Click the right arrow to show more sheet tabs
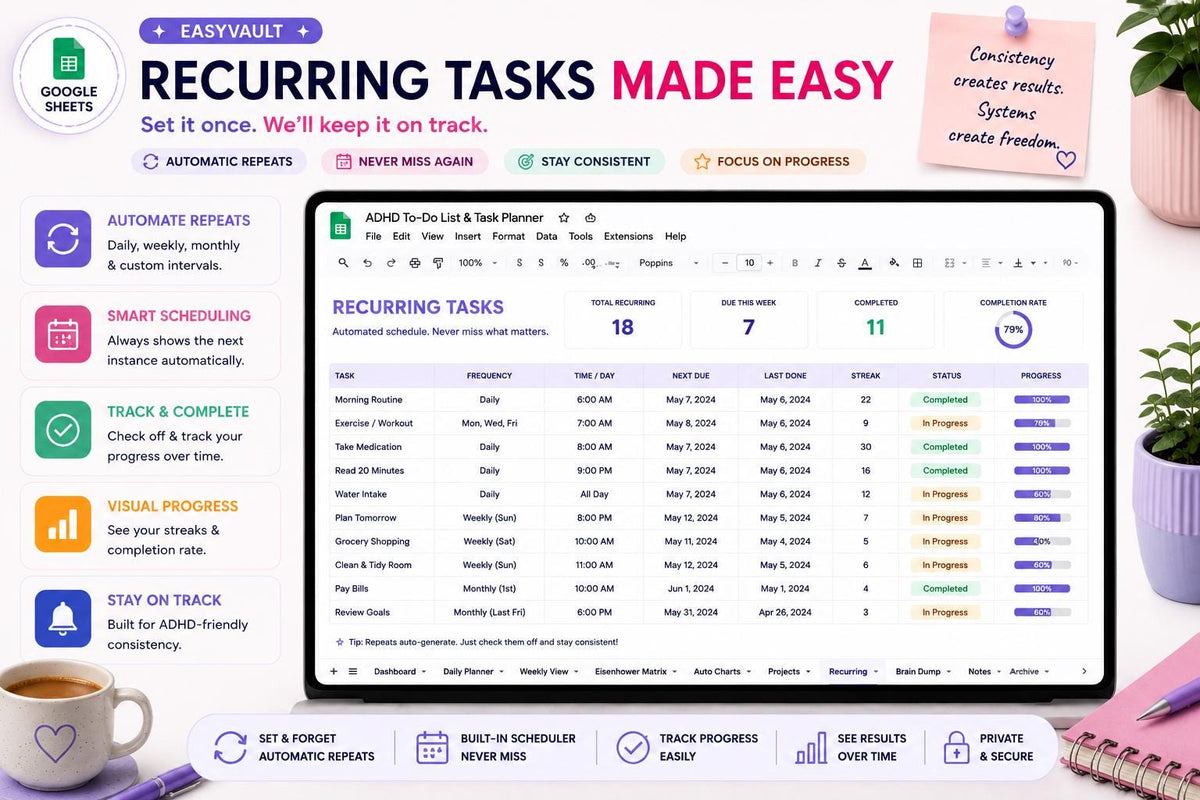The height and width of the screenshot is (800, 1200). pos(1084,671)
